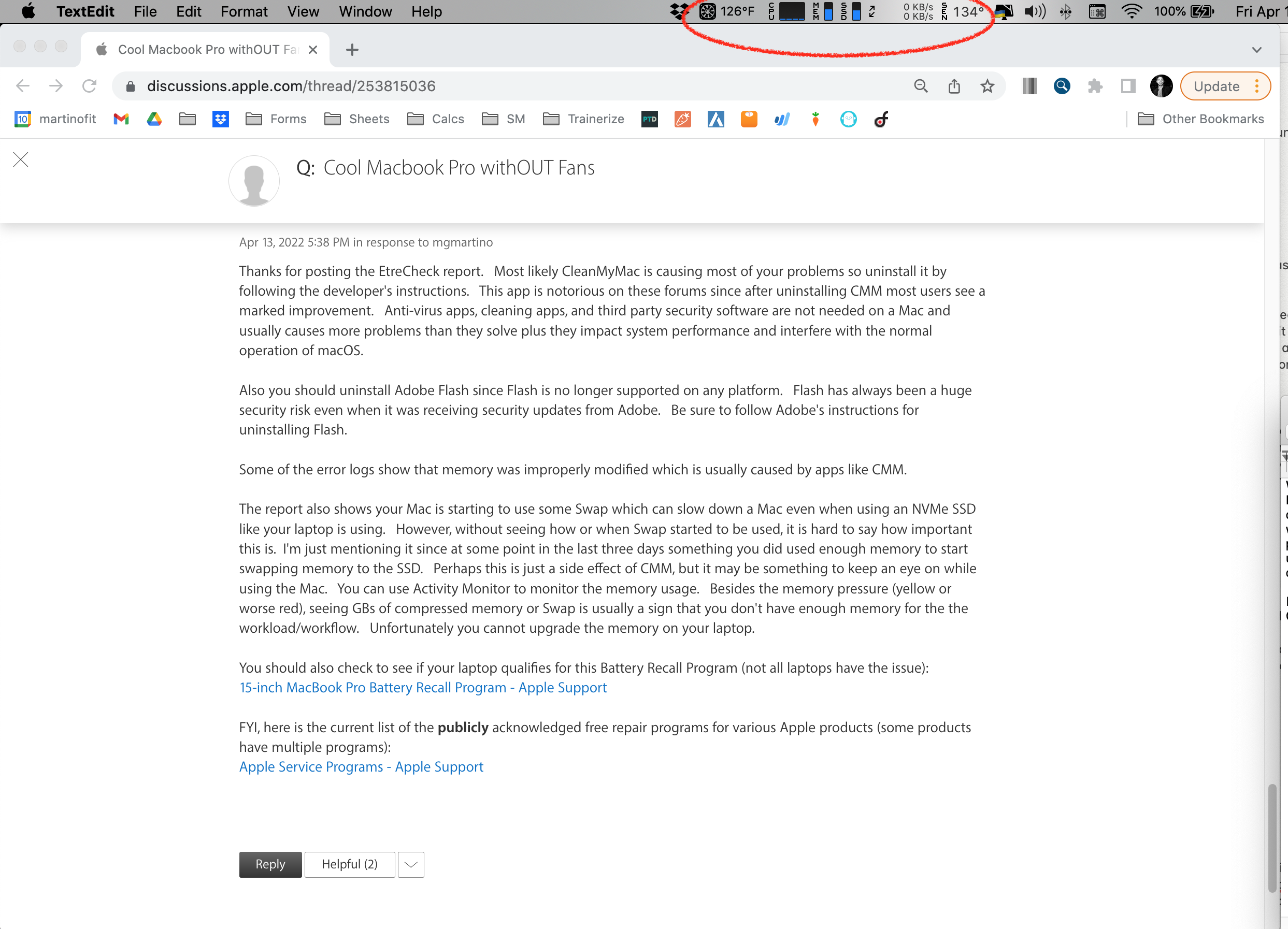Click the Chrome reload page icon
1288x929 pixels.
89,86
